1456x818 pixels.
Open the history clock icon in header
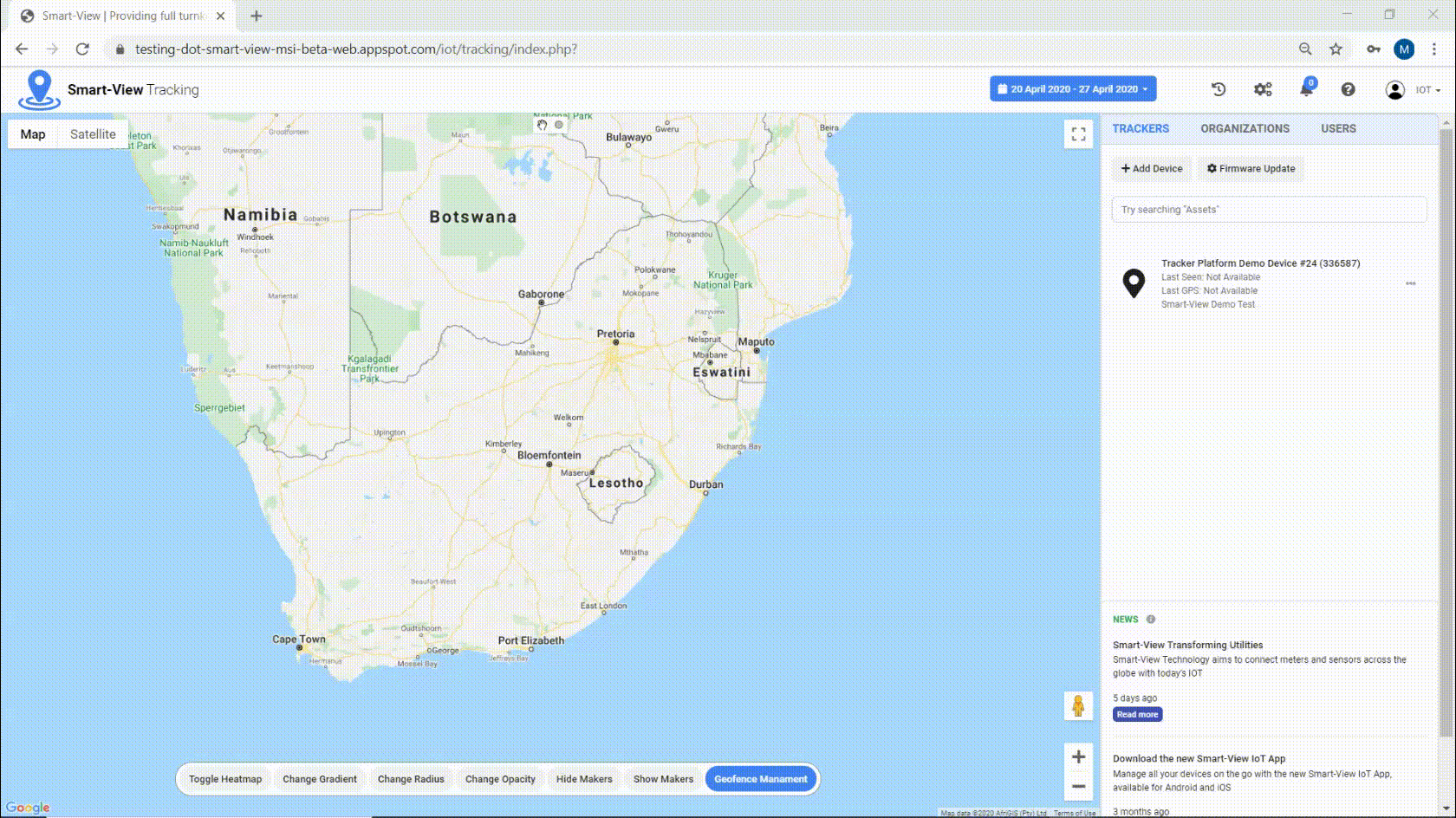[x=1219, y=89]
